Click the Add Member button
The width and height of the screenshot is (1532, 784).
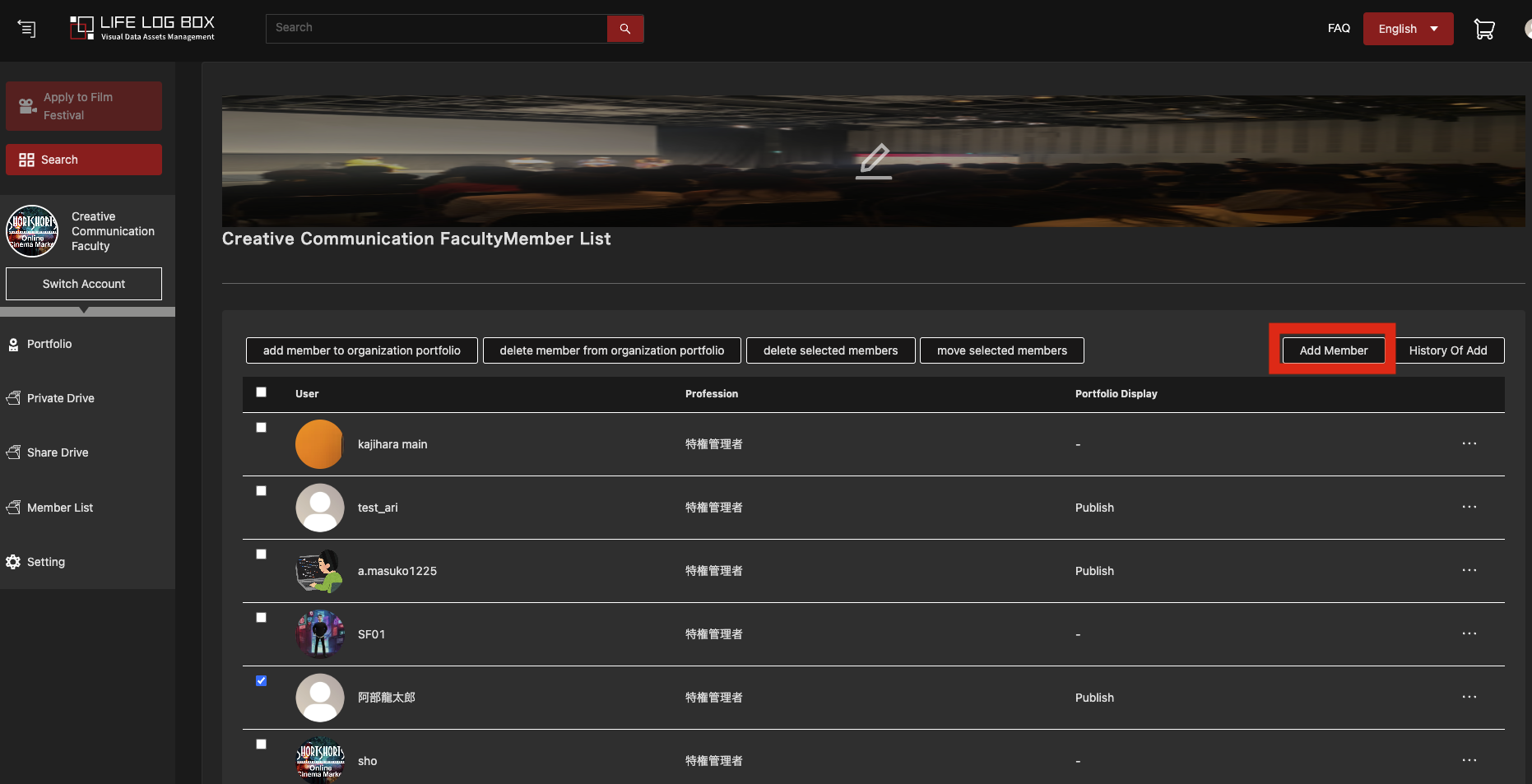coord(1333,350)
